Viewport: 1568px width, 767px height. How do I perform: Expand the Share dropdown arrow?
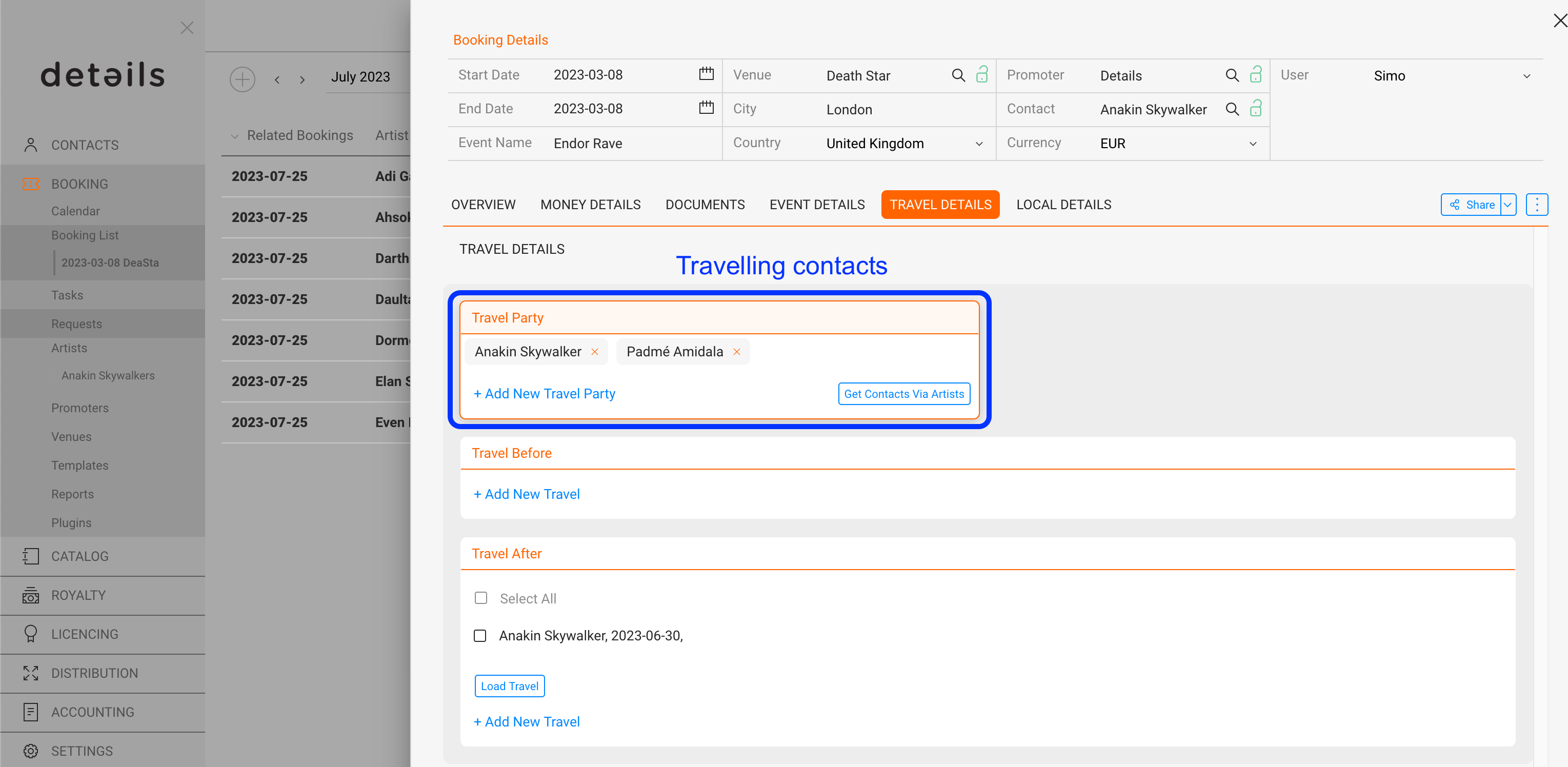tap(1507, 205)
